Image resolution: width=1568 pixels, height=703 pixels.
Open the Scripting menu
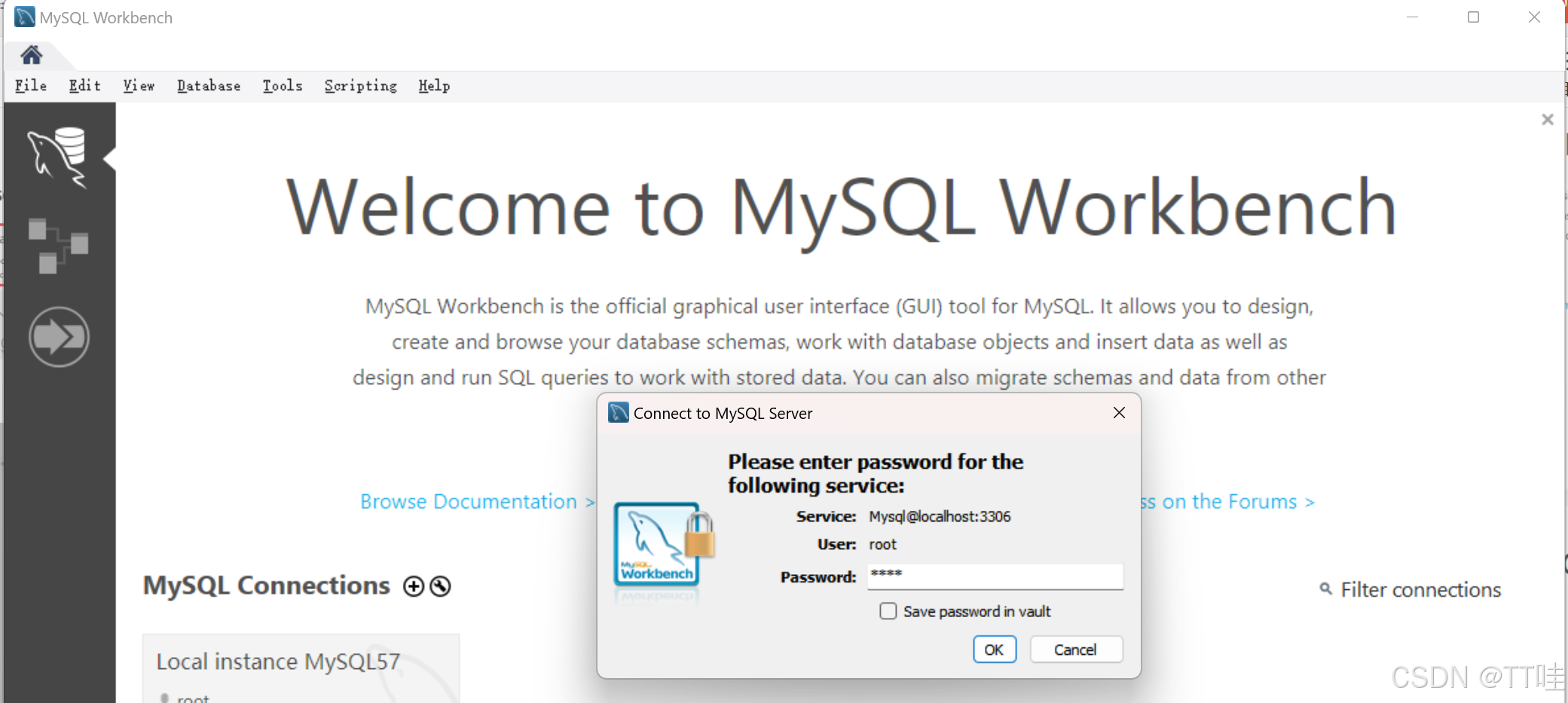click(x=361, y=86)
